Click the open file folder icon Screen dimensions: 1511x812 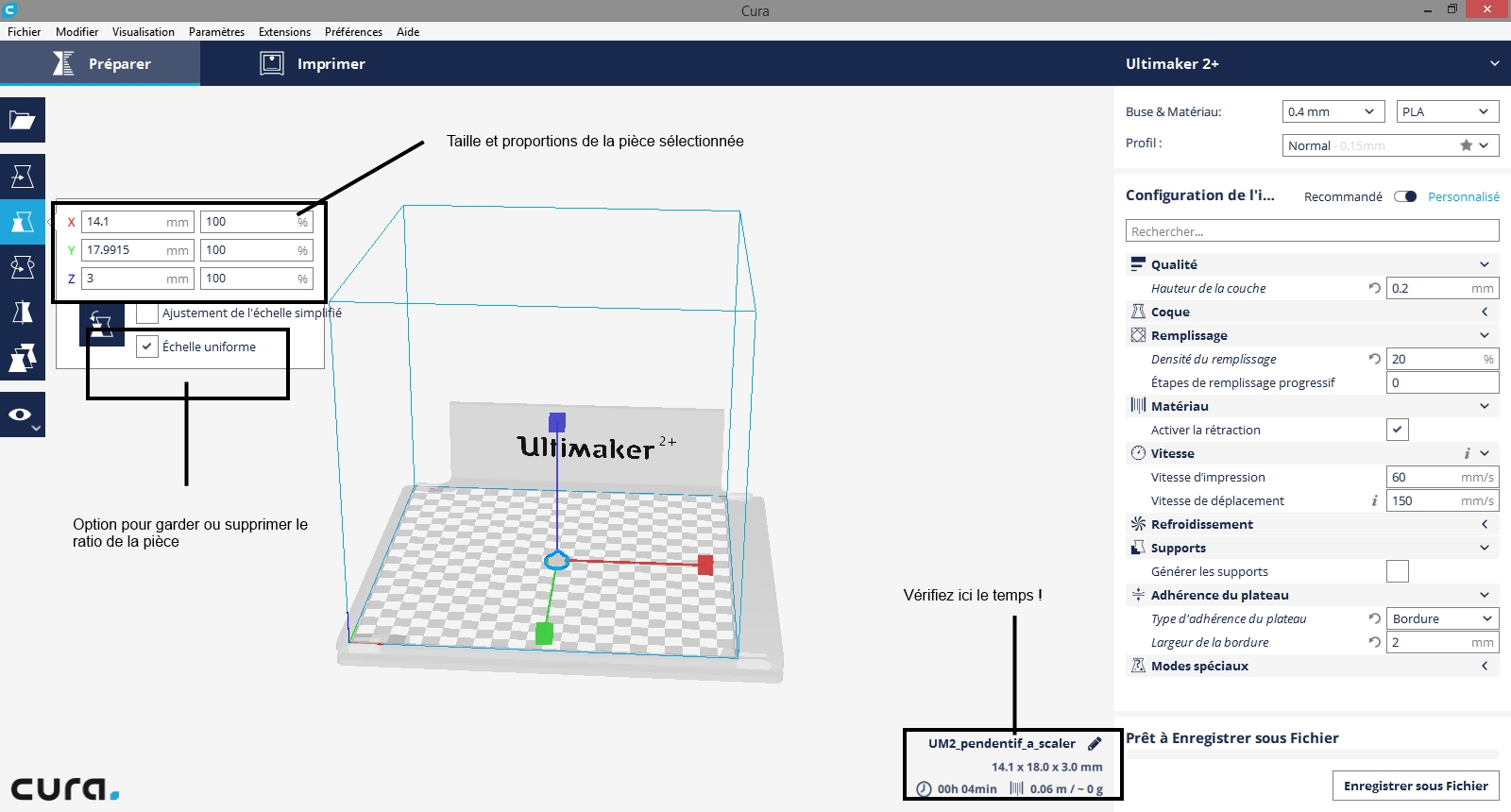coord(23,120)
